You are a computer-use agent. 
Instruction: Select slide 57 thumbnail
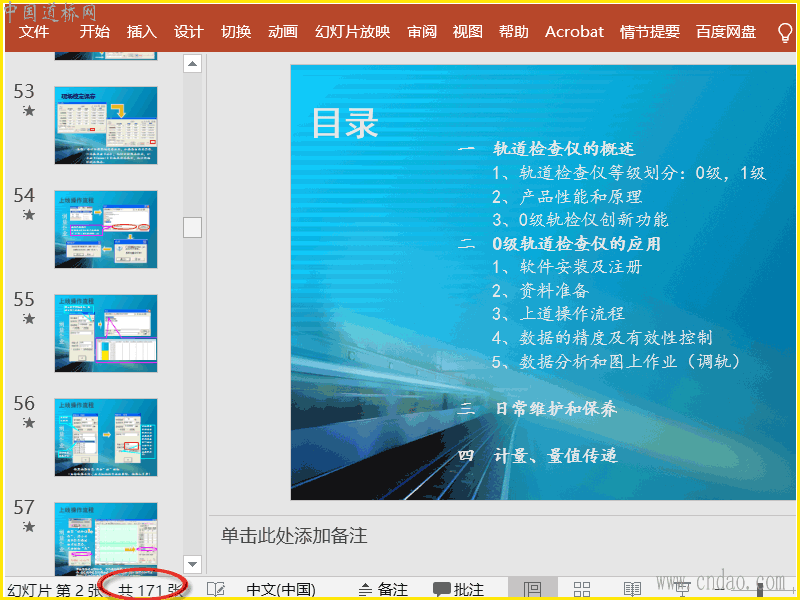pyautogui.click(x=106, y=539)
